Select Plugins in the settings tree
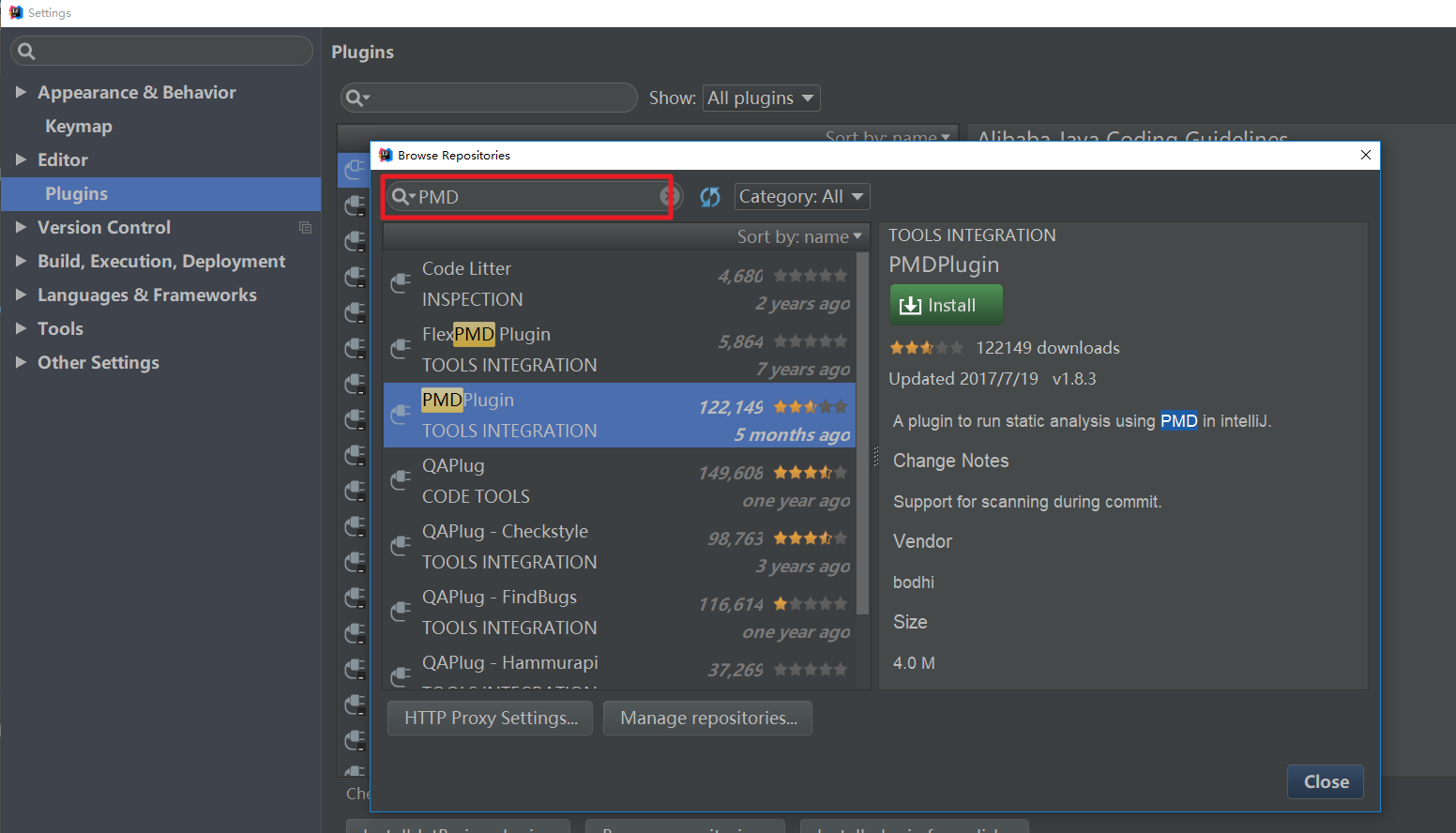Image resolution: width=1456 pixels, height=833 pixels. (160, 193)
